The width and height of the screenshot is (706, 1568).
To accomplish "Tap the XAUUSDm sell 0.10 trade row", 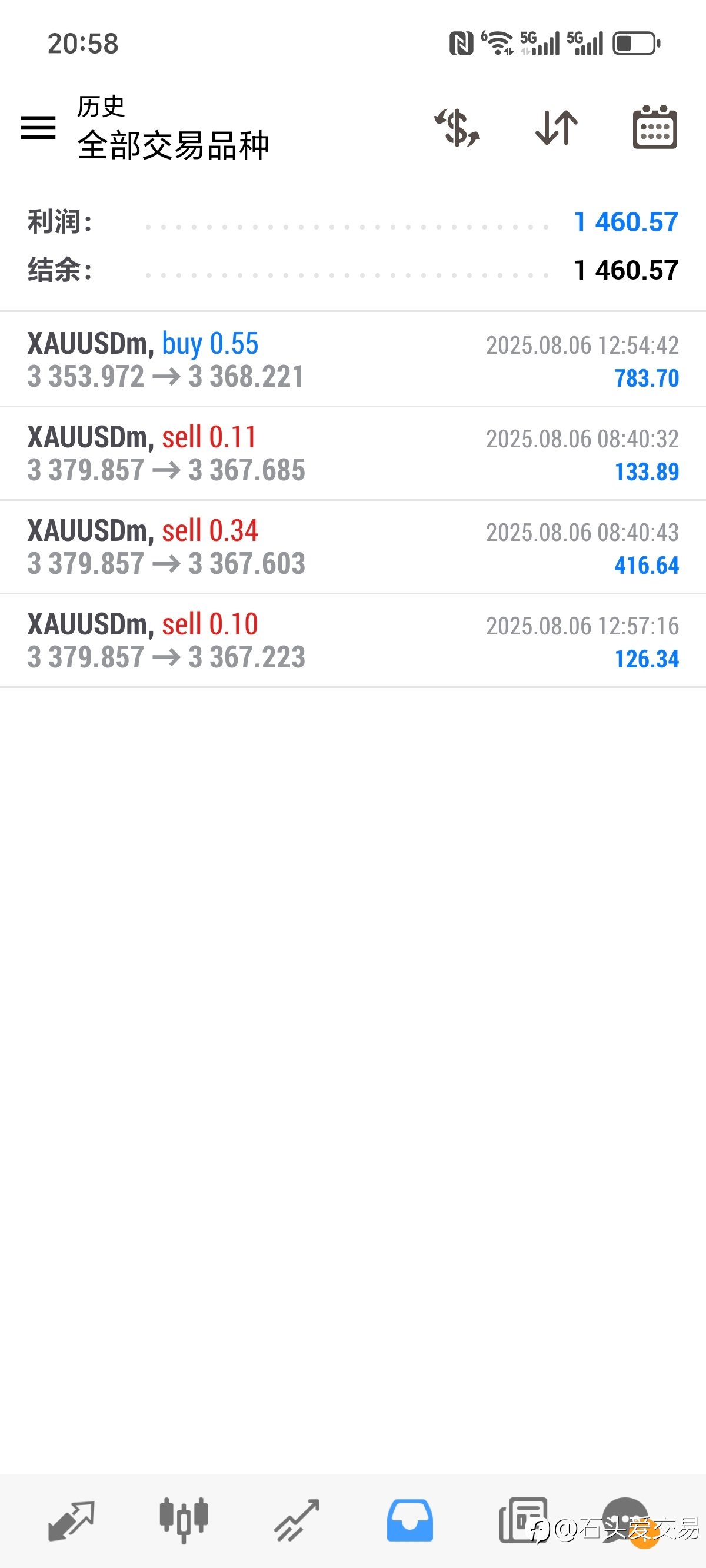I will [x=353, y=641].
